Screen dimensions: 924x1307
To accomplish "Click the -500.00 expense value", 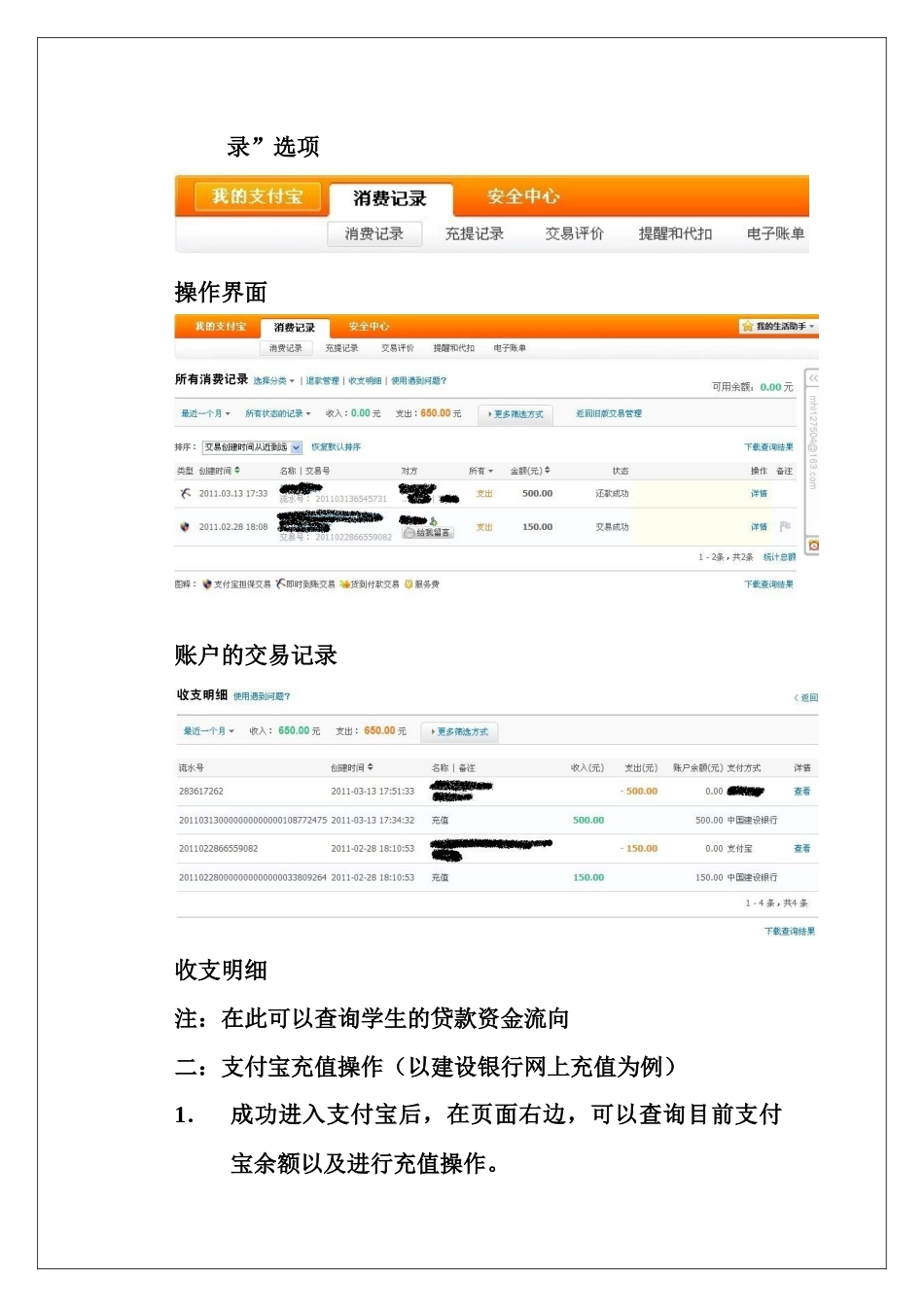I will (639, 792).
